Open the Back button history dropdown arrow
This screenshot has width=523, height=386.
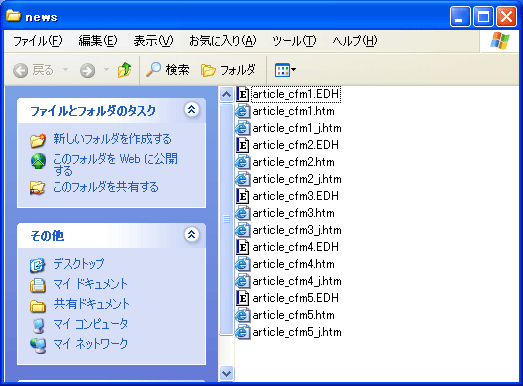click(x=65, y=70)
